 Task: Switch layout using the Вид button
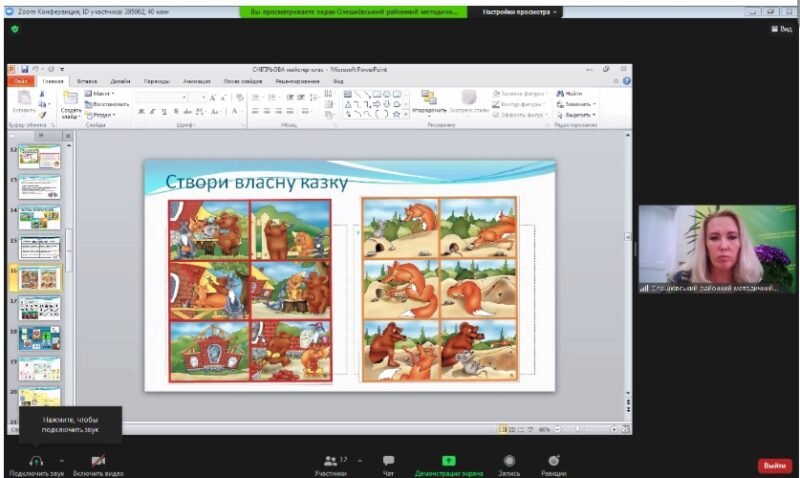(x=781, y=30)
